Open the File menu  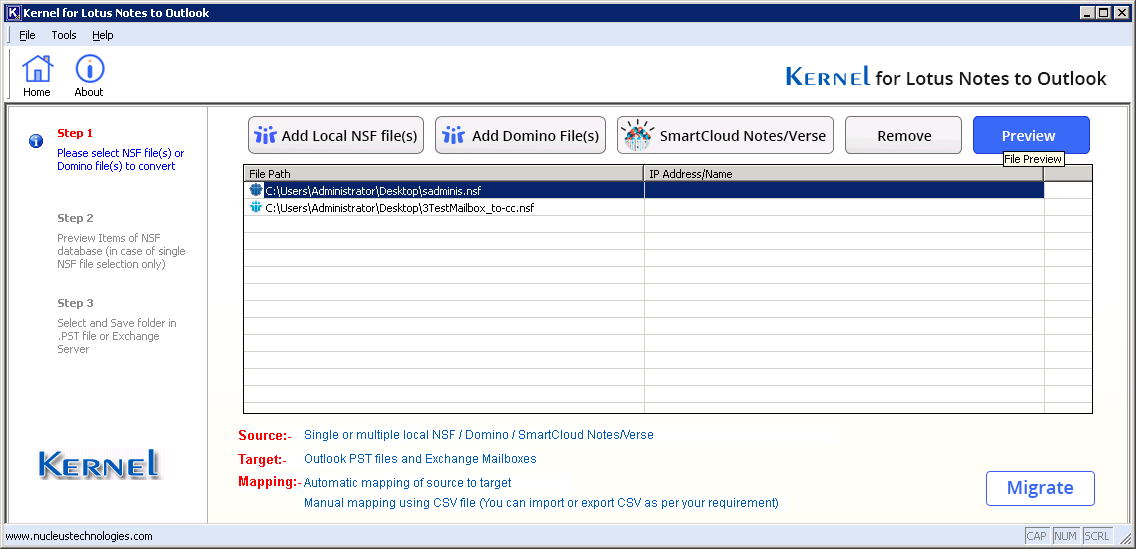coord(28,35)
